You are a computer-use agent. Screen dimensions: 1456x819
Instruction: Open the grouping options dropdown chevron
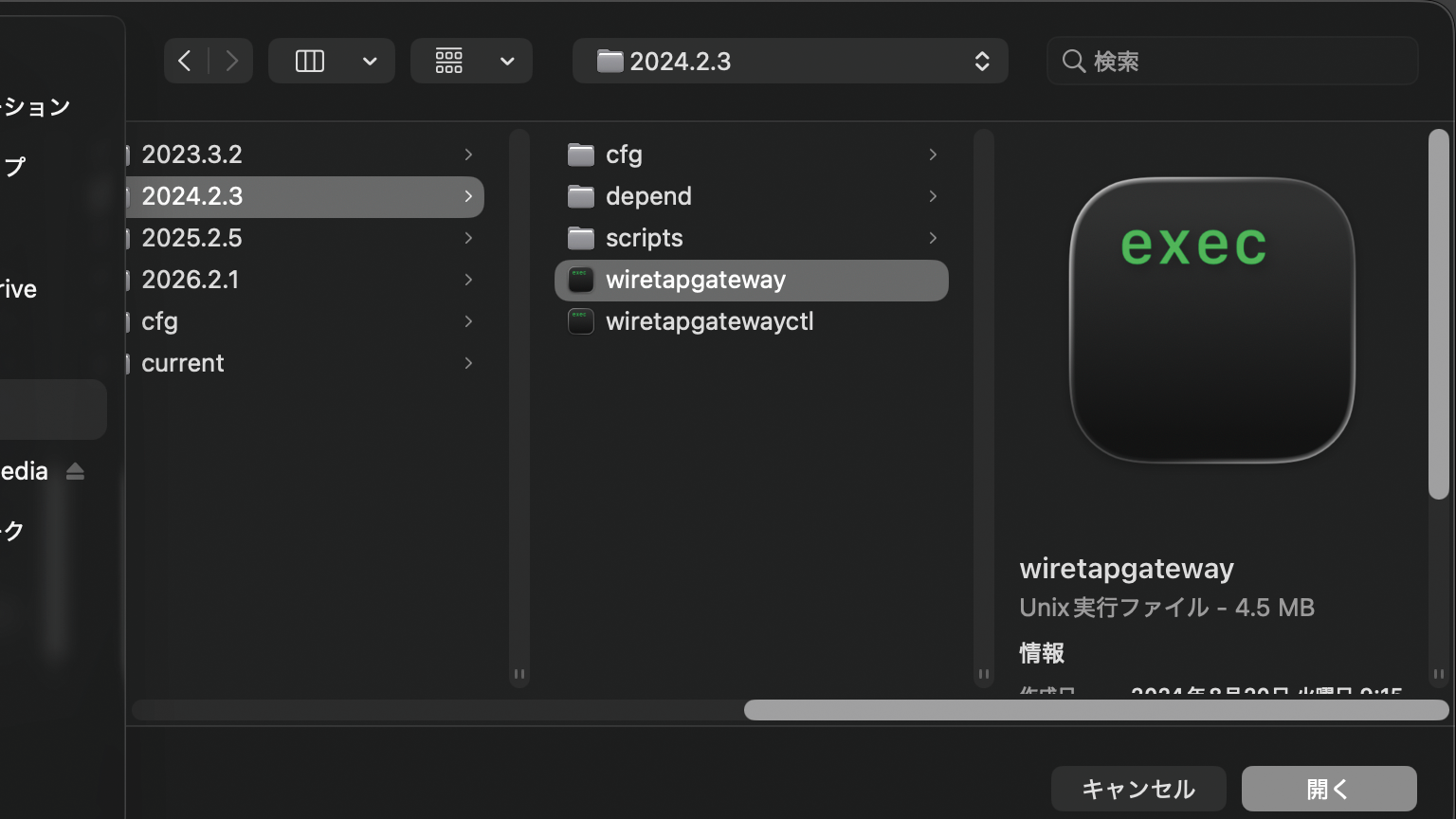pos(507,62)
